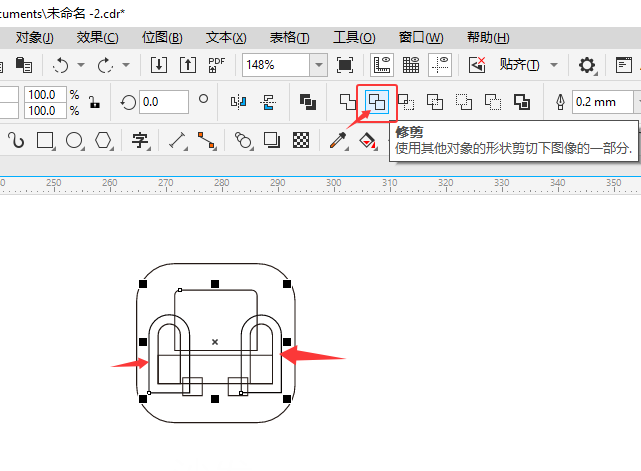Select the Connector line tool
Image resolution: width=641 pixels, height=471 pixels.
(x=206, y=140)
